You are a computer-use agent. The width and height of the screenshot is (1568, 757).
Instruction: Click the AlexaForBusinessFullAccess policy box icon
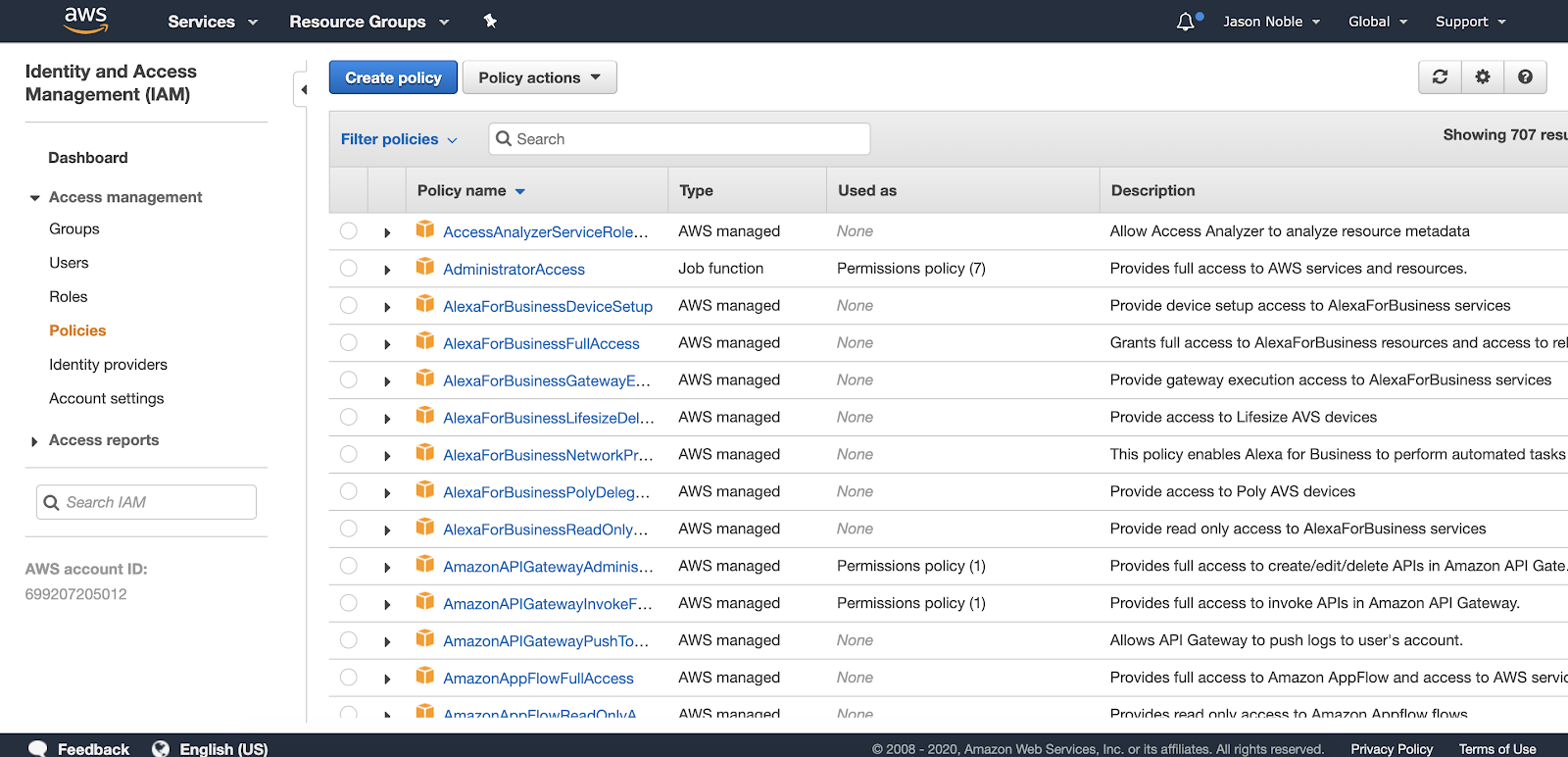[425, 341]
